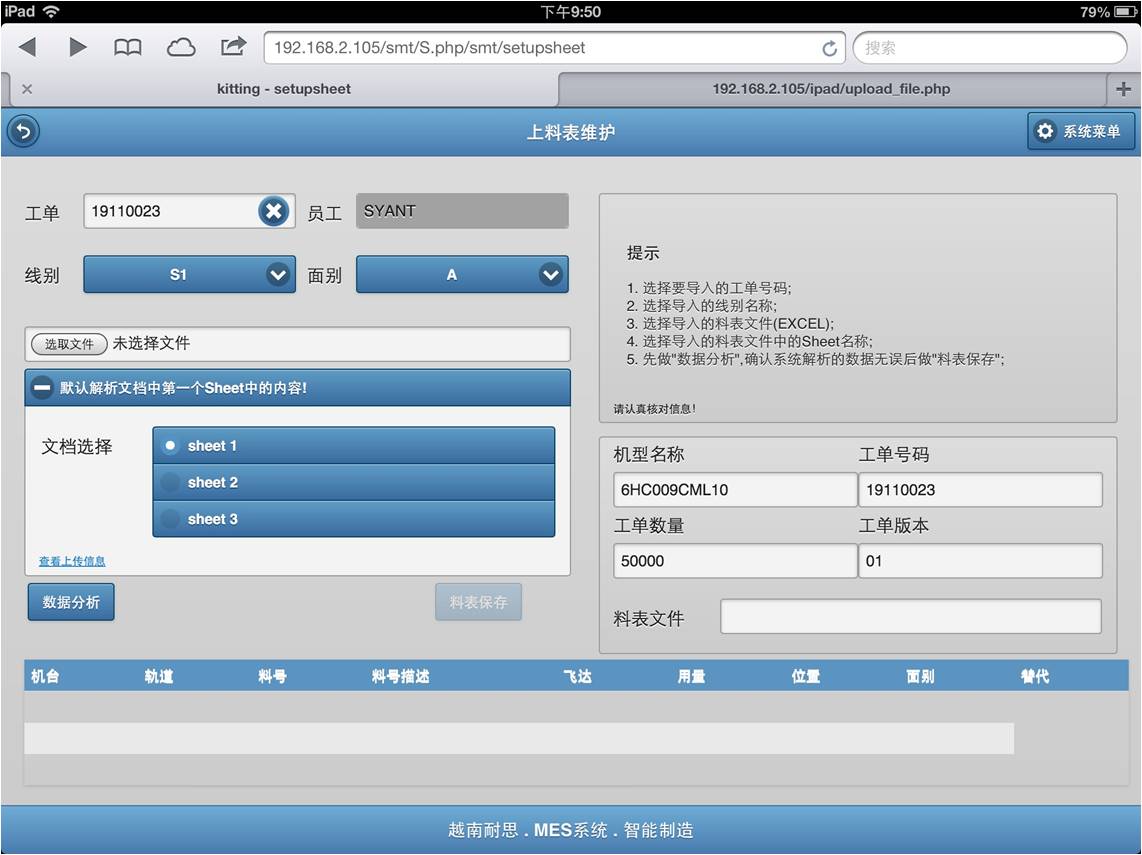Tap the 工单数量 field showing 50000
The height and width of the screenshot is (855, 1142).
735,561
